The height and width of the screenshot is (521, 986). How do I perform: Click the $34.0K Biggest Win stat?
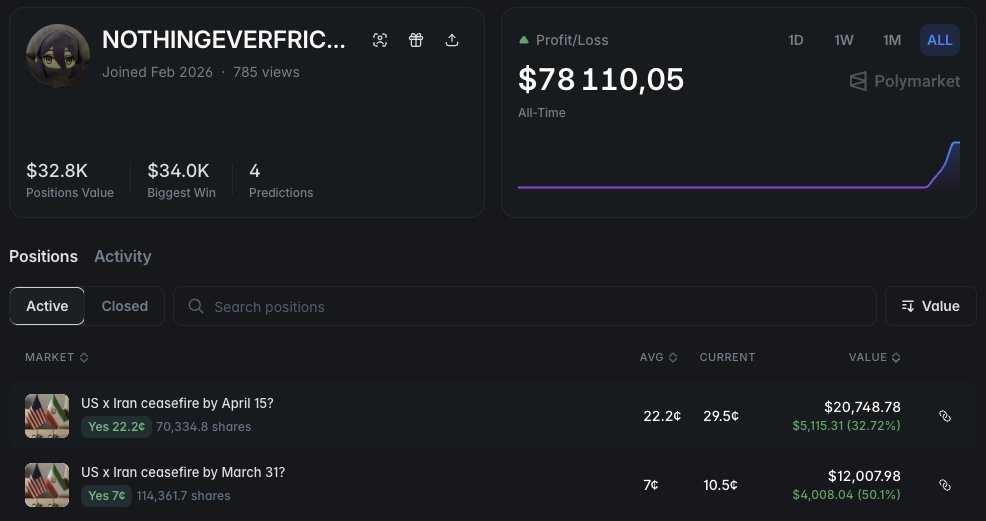[181, 180]
